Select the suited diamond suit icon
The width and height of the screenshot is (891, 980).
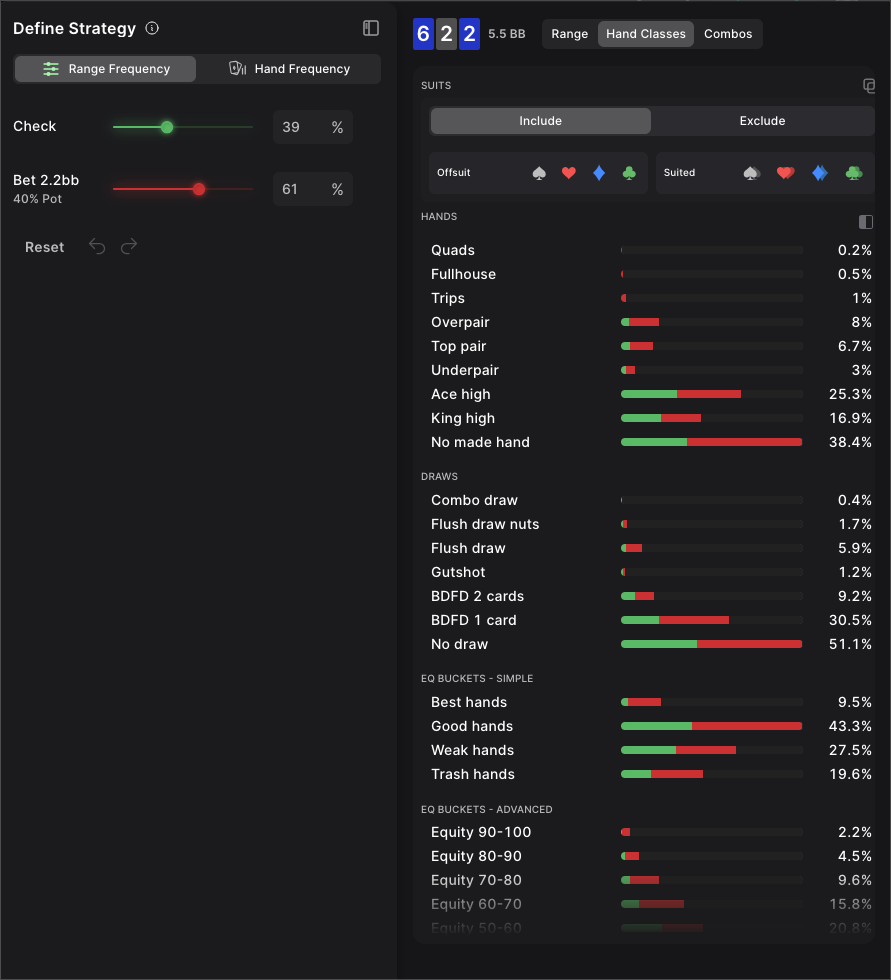pos(819,172)
